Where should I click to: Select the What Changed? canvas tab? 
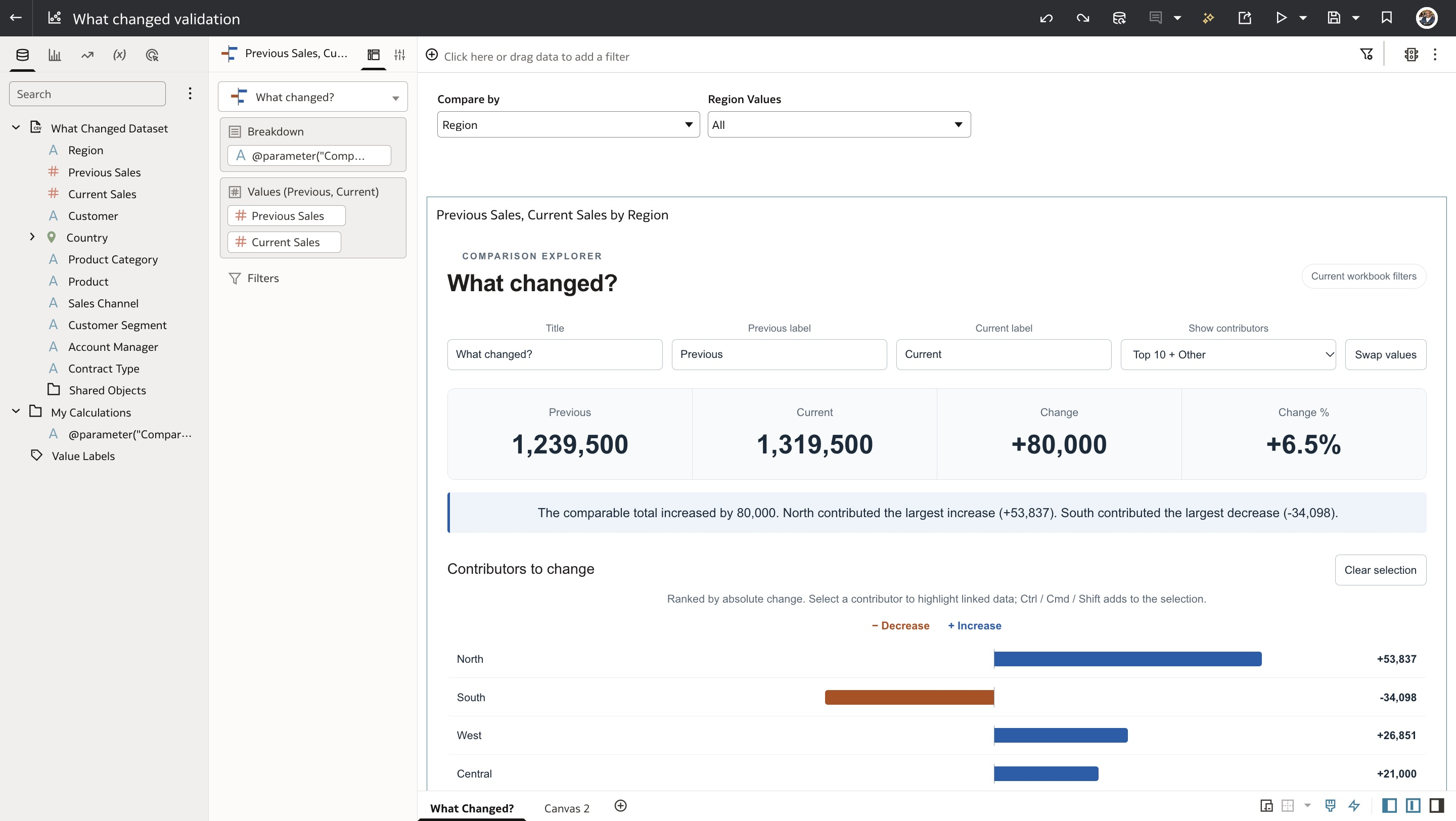tap(472, 808)
